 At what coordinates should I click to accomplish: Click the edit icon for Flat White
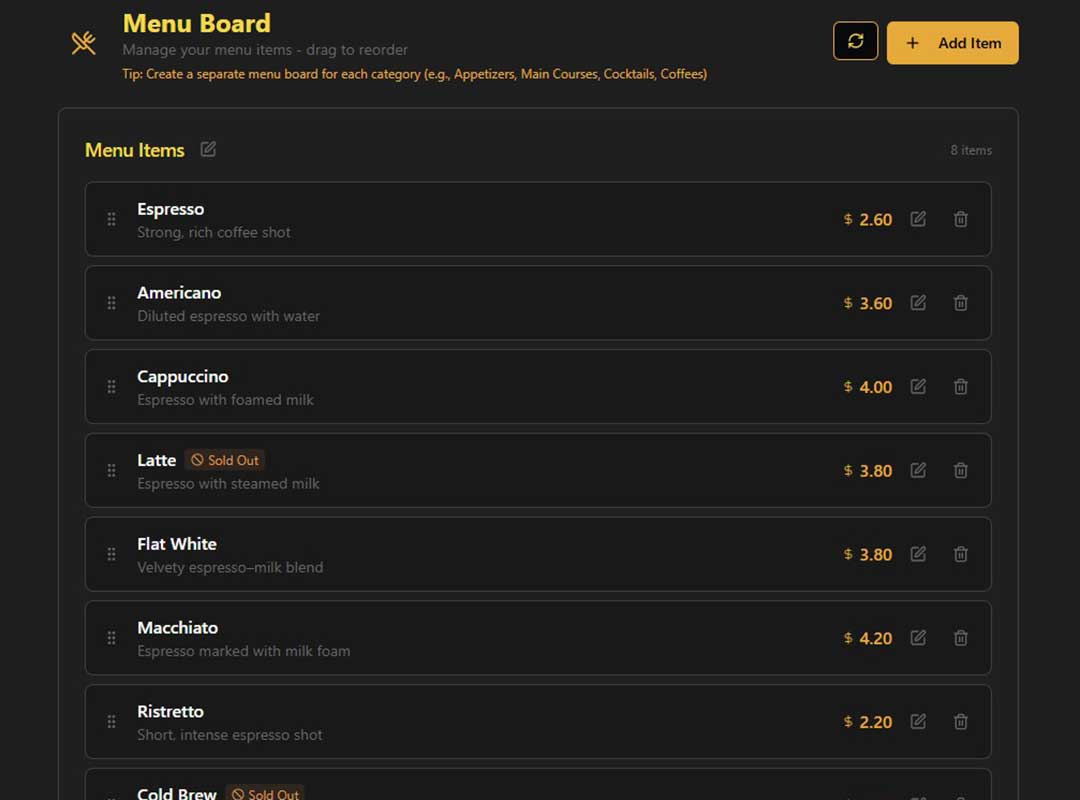coord(918,554)
